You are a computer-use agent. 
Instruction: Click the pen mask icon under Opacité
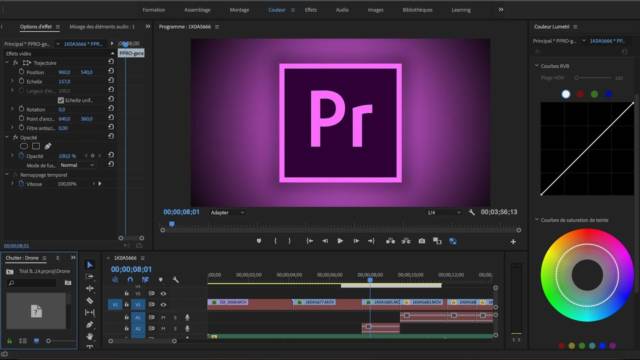tap(48, 146)
